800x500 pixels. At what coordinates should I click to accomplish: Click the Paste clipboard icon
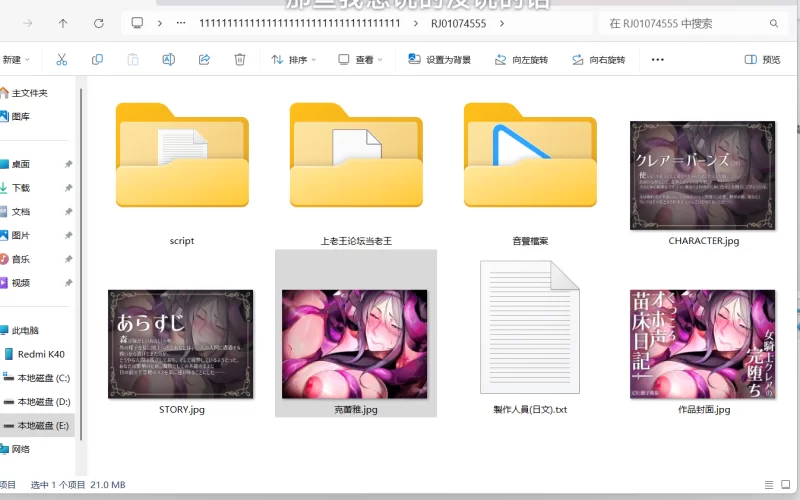(133, 60)
